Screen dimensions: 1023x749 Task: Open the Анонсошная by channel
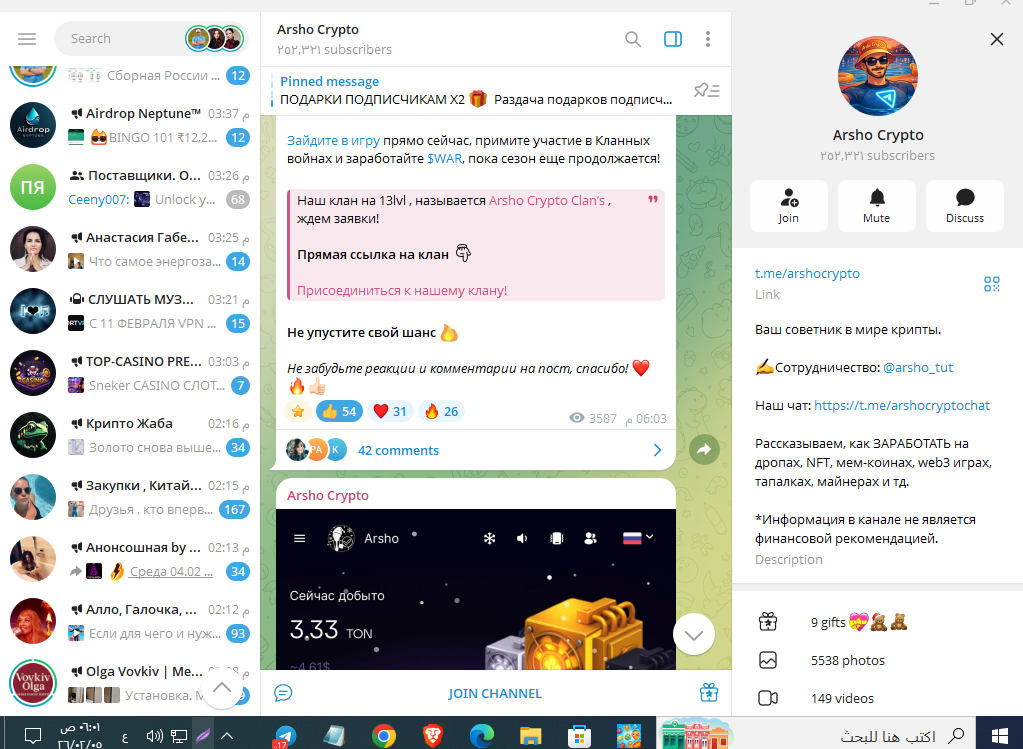(x=130, y=559)
